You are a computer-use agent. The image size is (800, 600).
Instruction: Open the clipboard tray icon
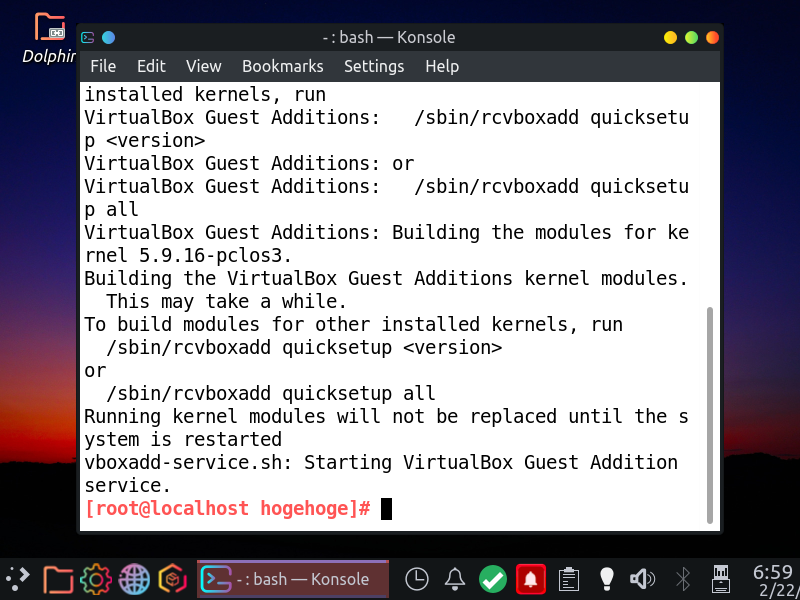(568, 579)
